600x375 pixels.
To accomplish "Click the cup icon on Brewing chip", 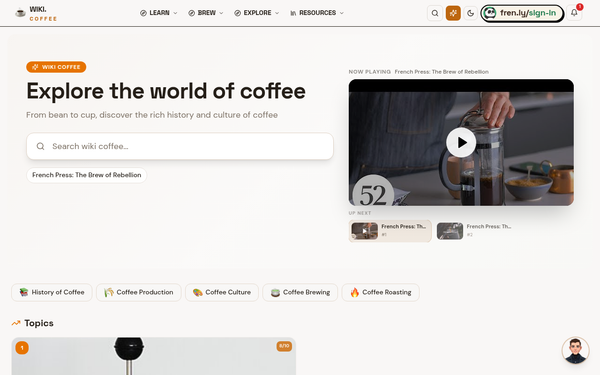I will coord(275,293).
